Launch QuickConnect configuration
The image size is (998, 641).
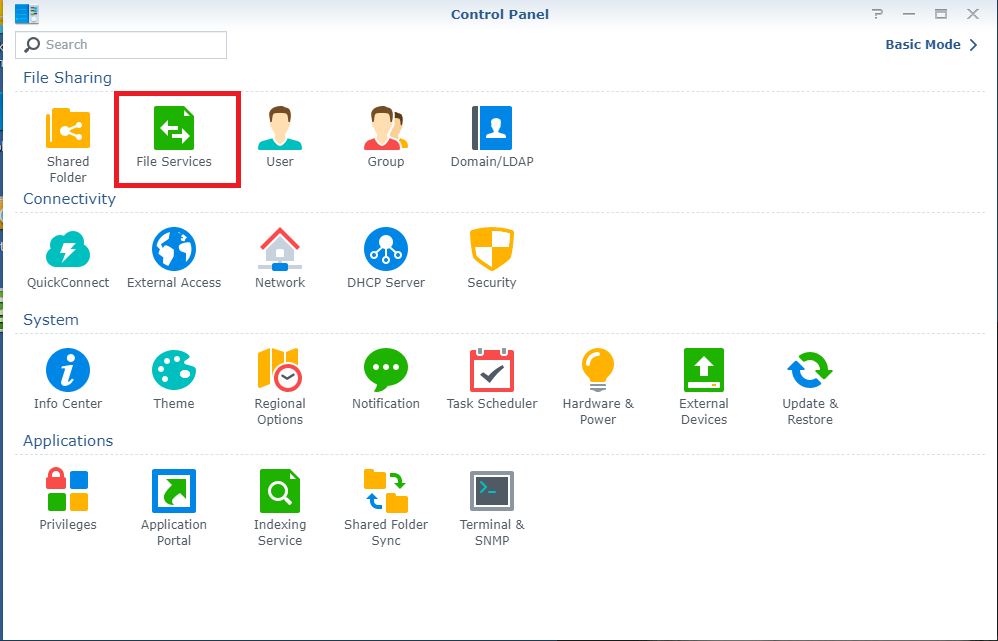68,251
